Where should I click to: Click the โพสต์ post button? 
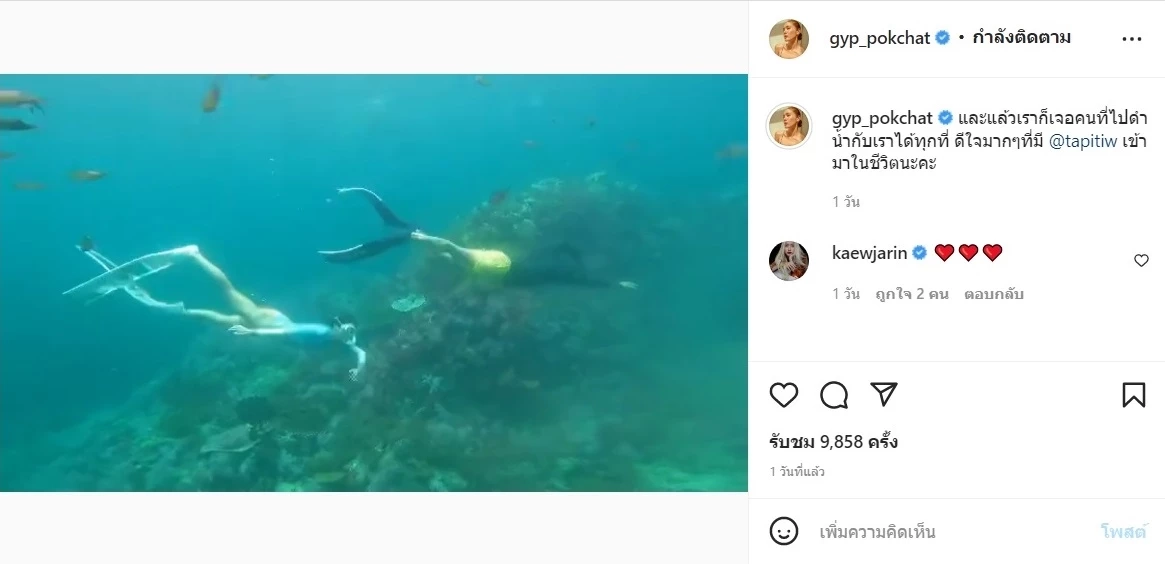coord(1123,531)
